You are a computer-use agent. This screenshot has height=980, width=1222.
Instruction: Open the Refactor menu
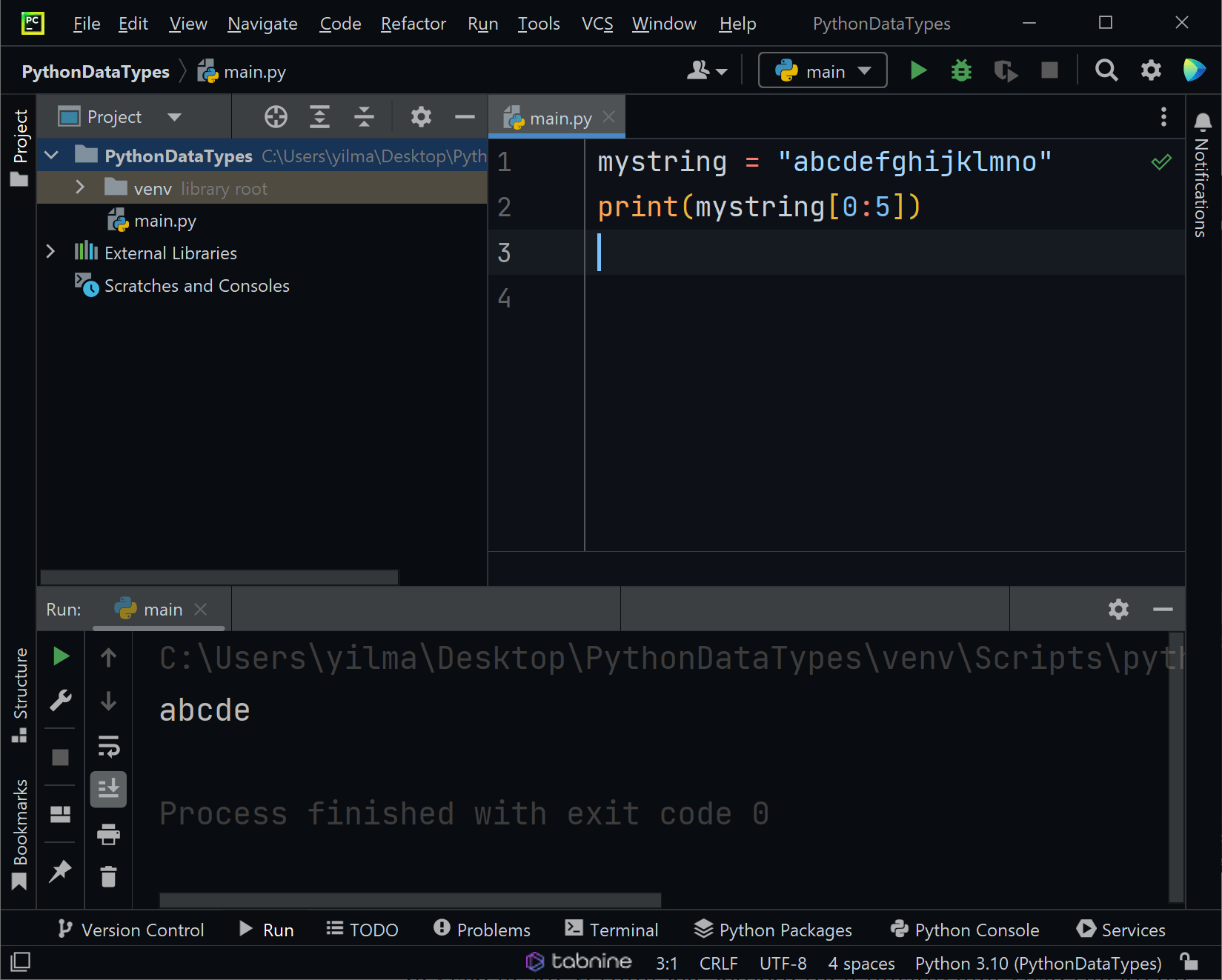coord(414,24)
